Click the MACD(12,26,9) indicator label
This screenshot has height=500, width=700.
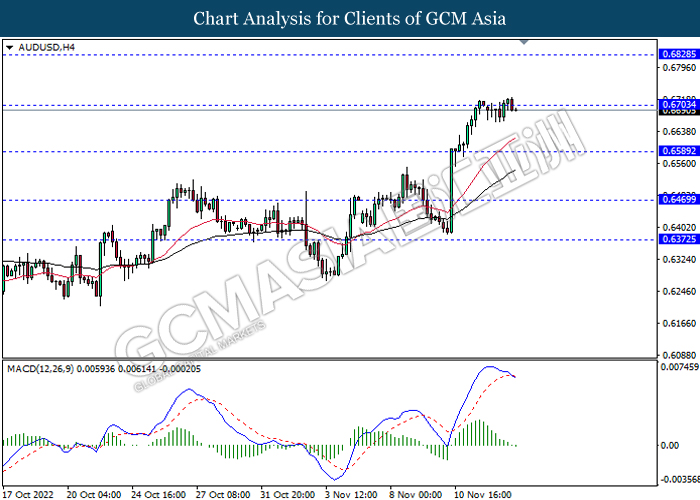[104, 369]
